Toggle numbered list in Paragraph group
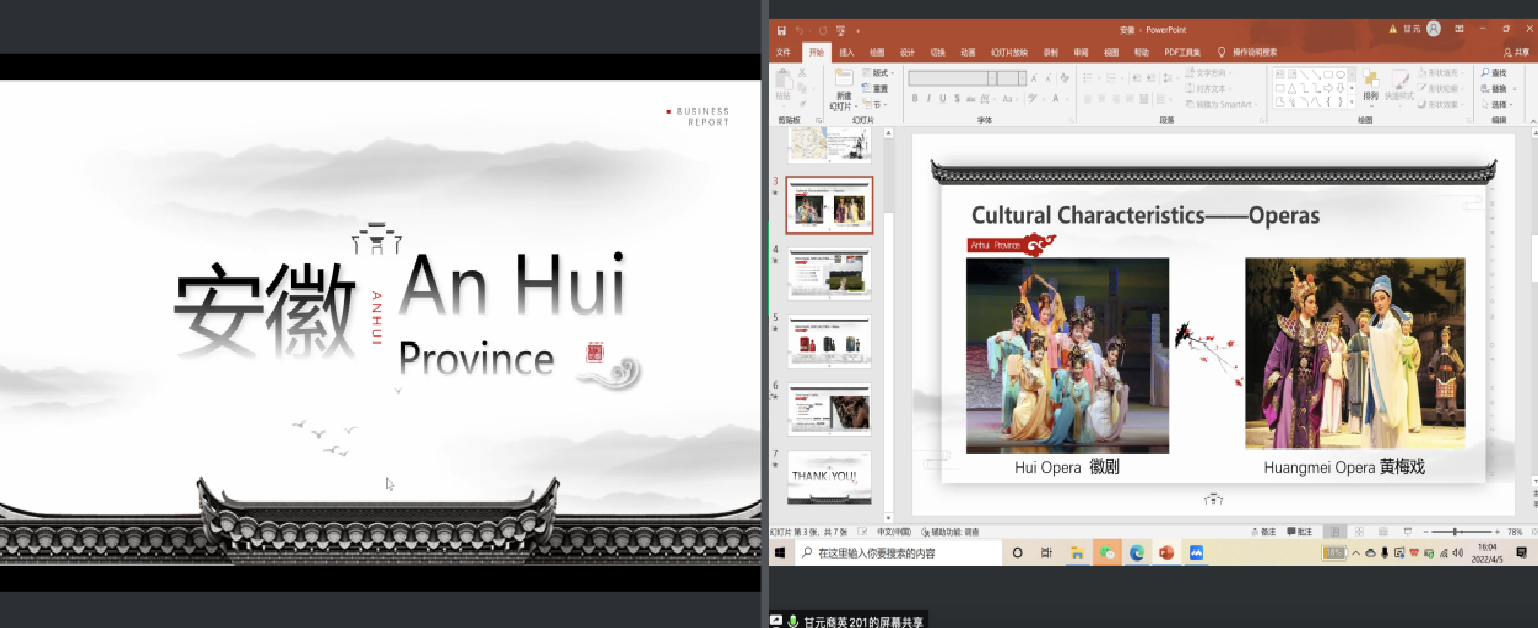The image size is (1538, 628). pos(1113,77)
